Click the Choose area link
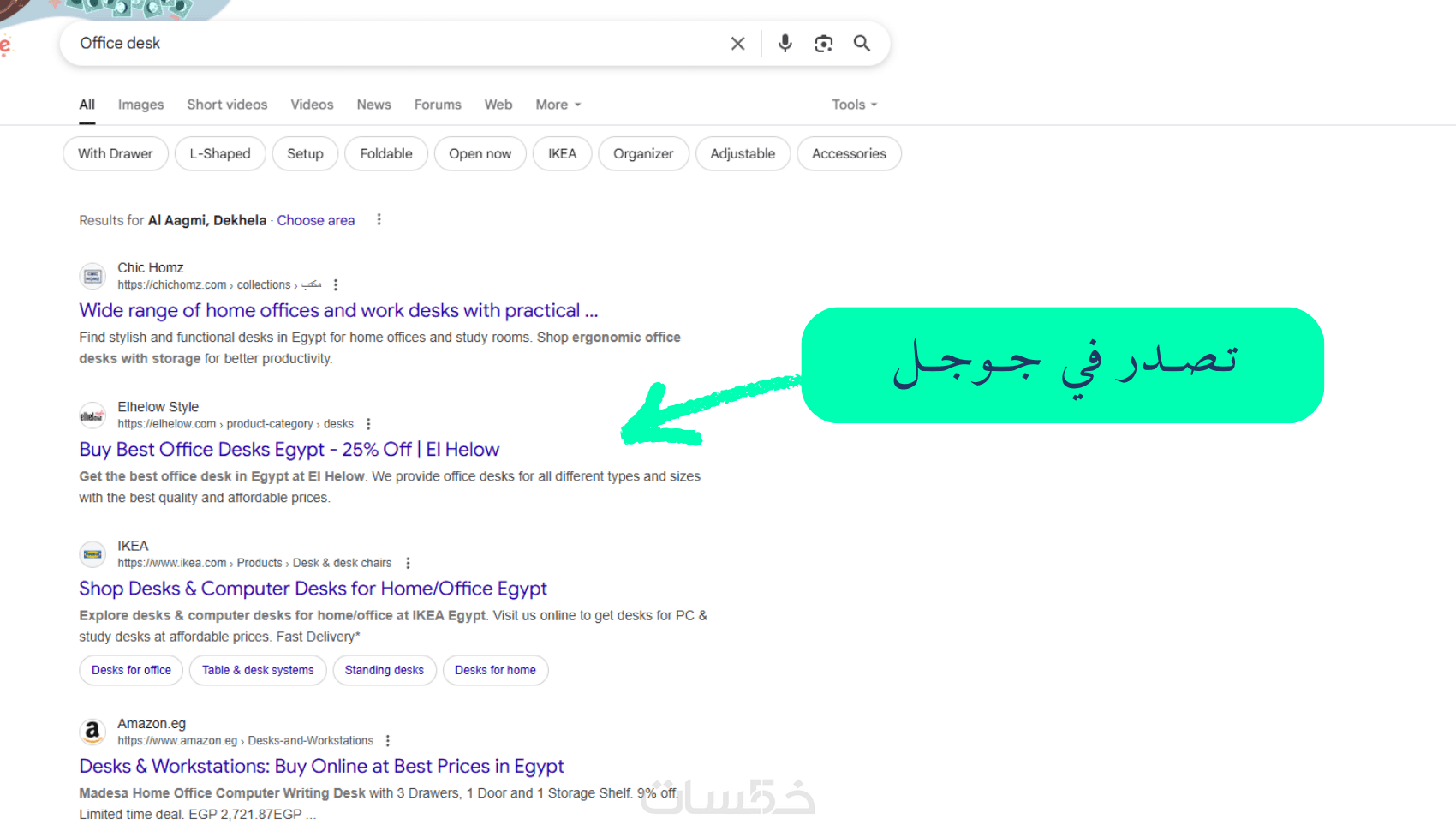The height and width of the screenshot is (831, 1456). pyautogui.click(x=316, y=220)
